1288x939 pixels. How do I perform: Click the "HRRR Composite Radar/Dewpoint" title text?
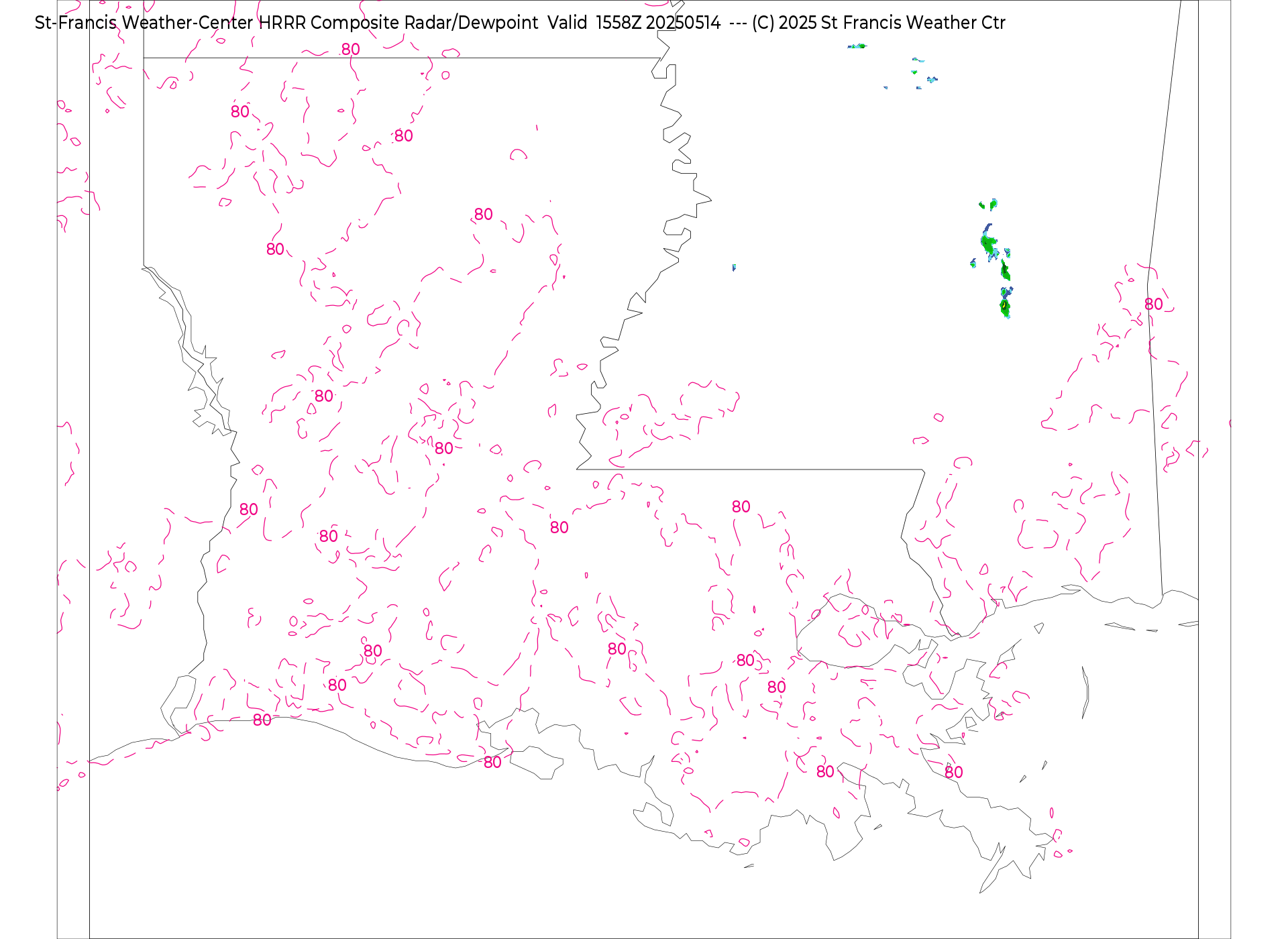point(398,23)
